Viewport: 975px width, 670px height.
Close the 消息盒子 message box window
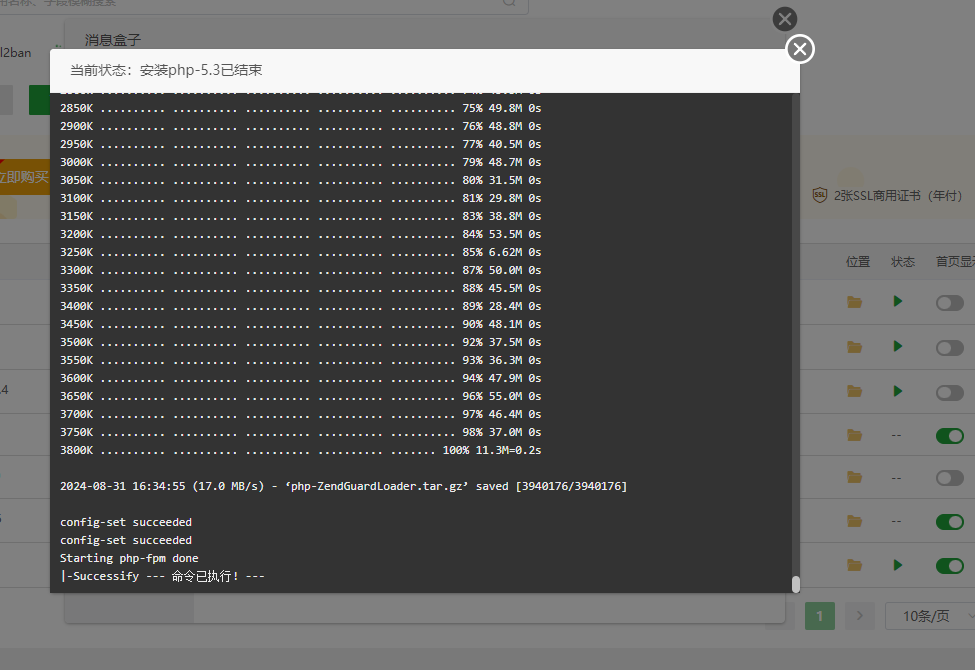point(785,19)
